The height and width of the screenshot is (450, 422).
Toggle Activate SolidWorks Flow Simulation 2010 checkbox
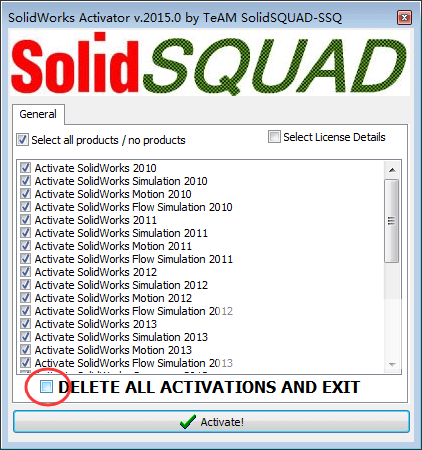pyautogui.click(x=25, y=207)
